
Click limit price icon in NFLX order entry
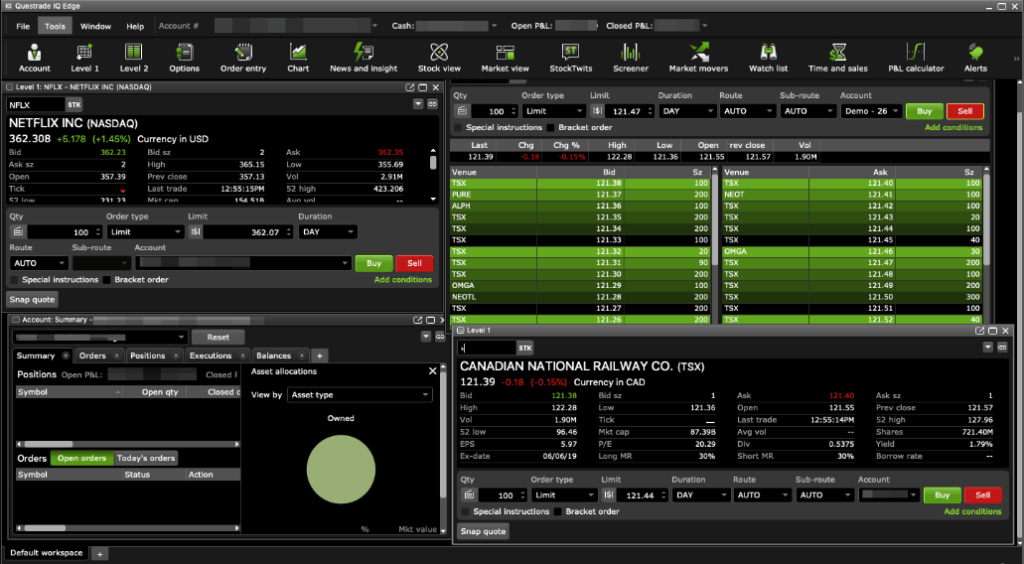click(x=195, y=231)
